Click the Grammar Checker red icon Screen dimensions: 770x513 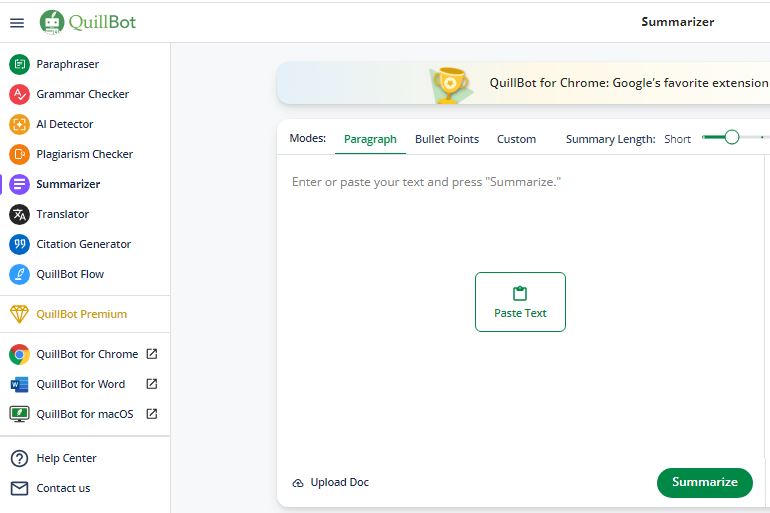click(x=20, y=94)
